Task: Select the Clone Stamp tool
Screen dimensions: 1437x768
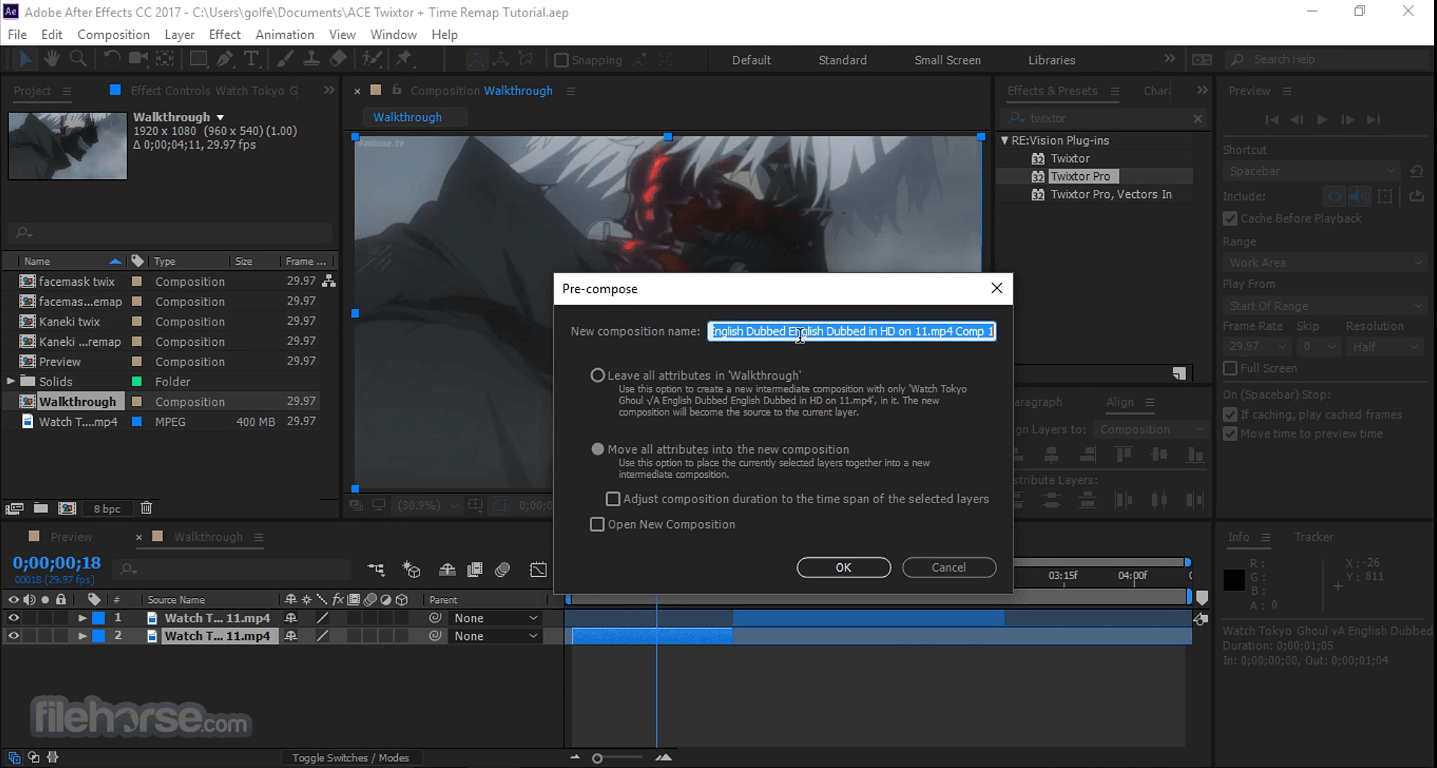Action: pyautogui.click(x=311, y=59)
